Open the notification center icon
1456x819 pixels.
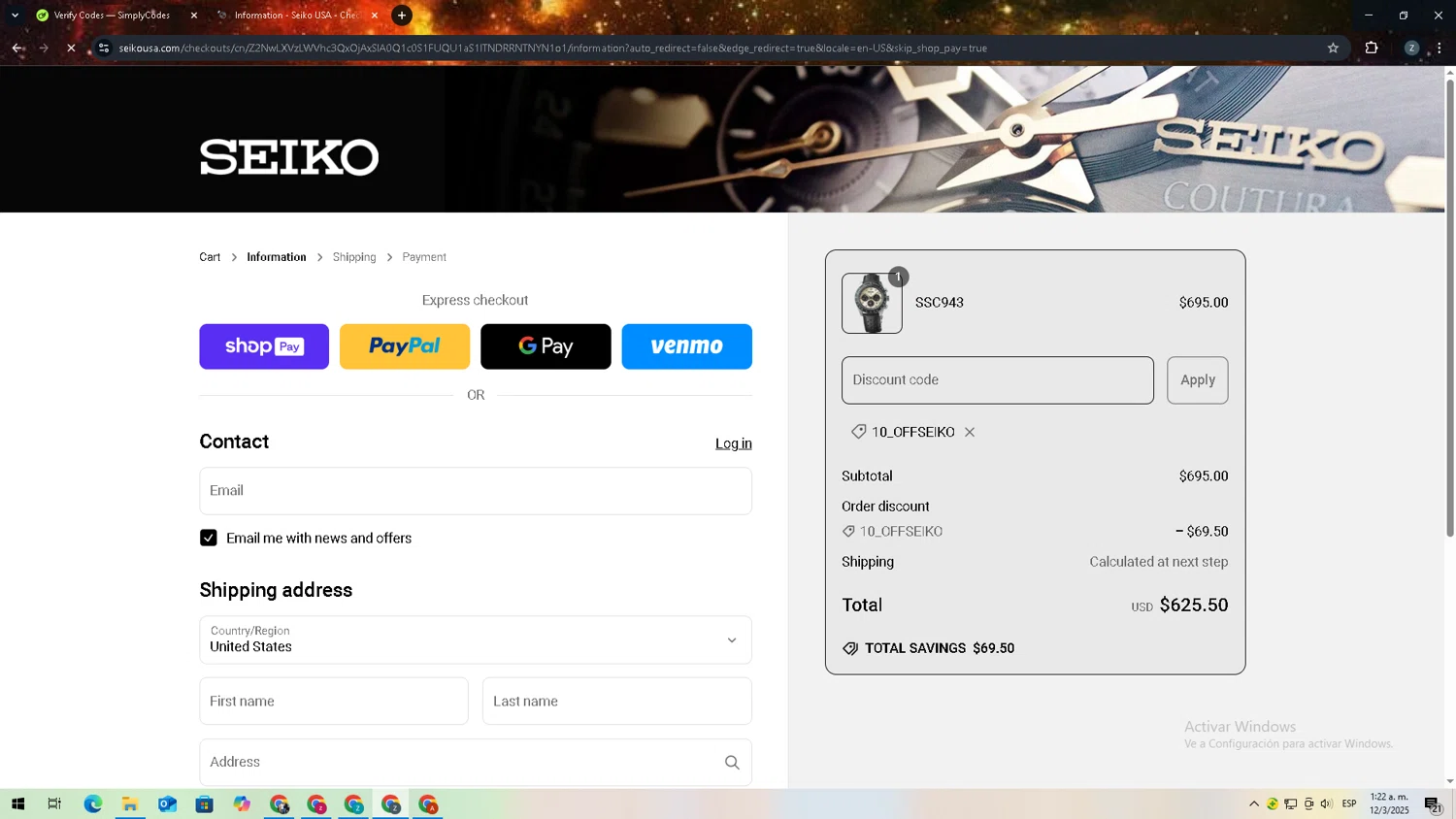point(1433,804)
